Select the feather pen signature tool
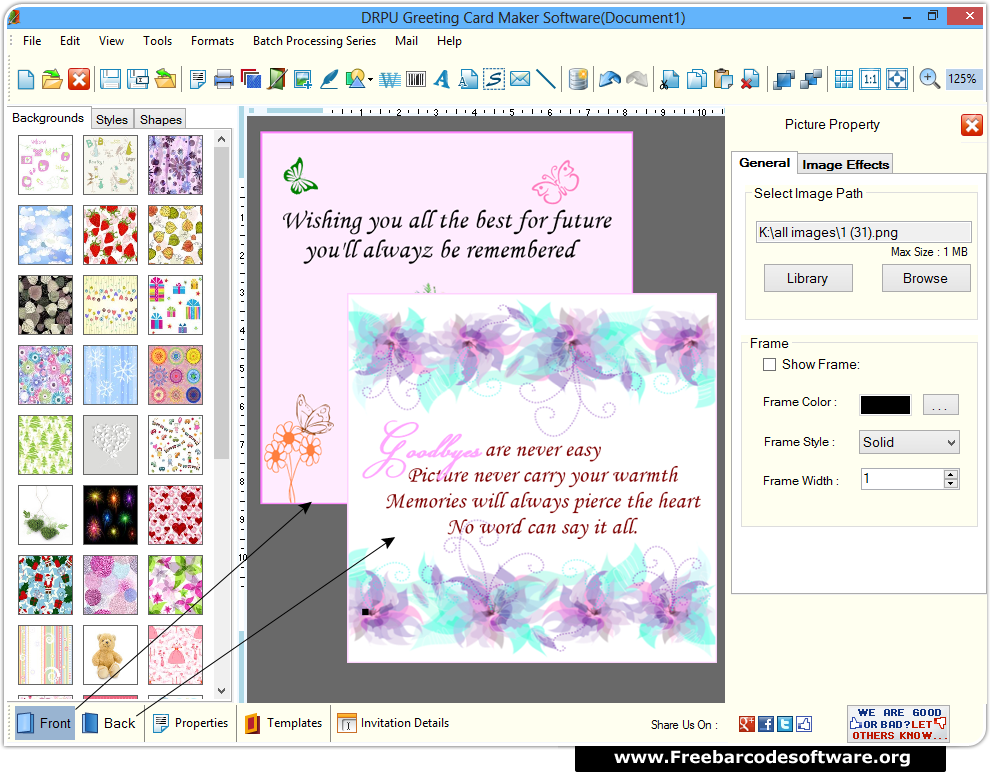Screen dimensions: 990x772 pos(329,80)
